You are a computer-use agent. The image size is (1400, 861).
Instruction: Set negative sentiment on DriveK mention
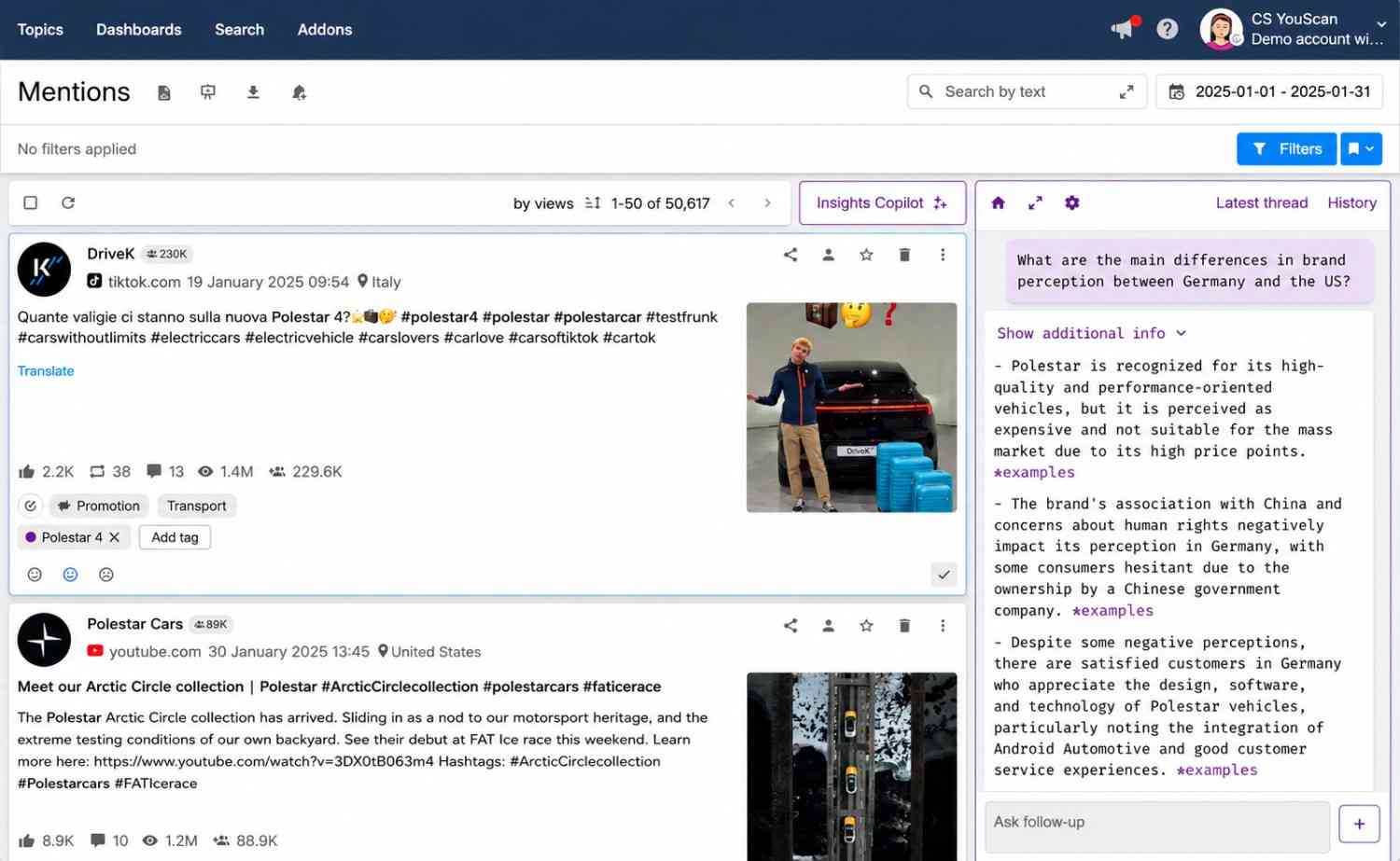[106, 575]
